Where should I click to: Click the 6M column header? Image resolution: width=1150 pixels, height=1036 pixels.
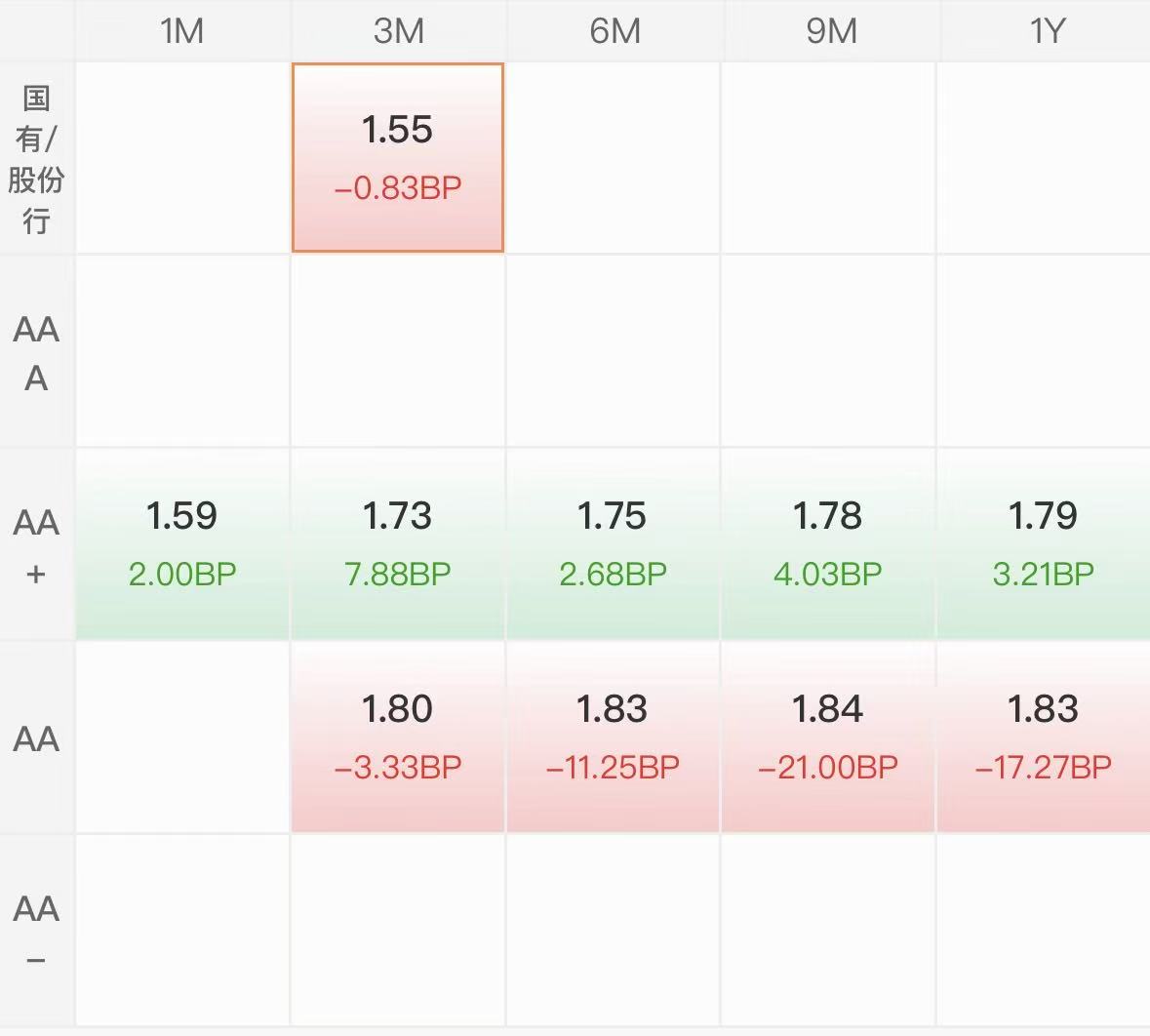pyautogui.click(x=615, y=31)
